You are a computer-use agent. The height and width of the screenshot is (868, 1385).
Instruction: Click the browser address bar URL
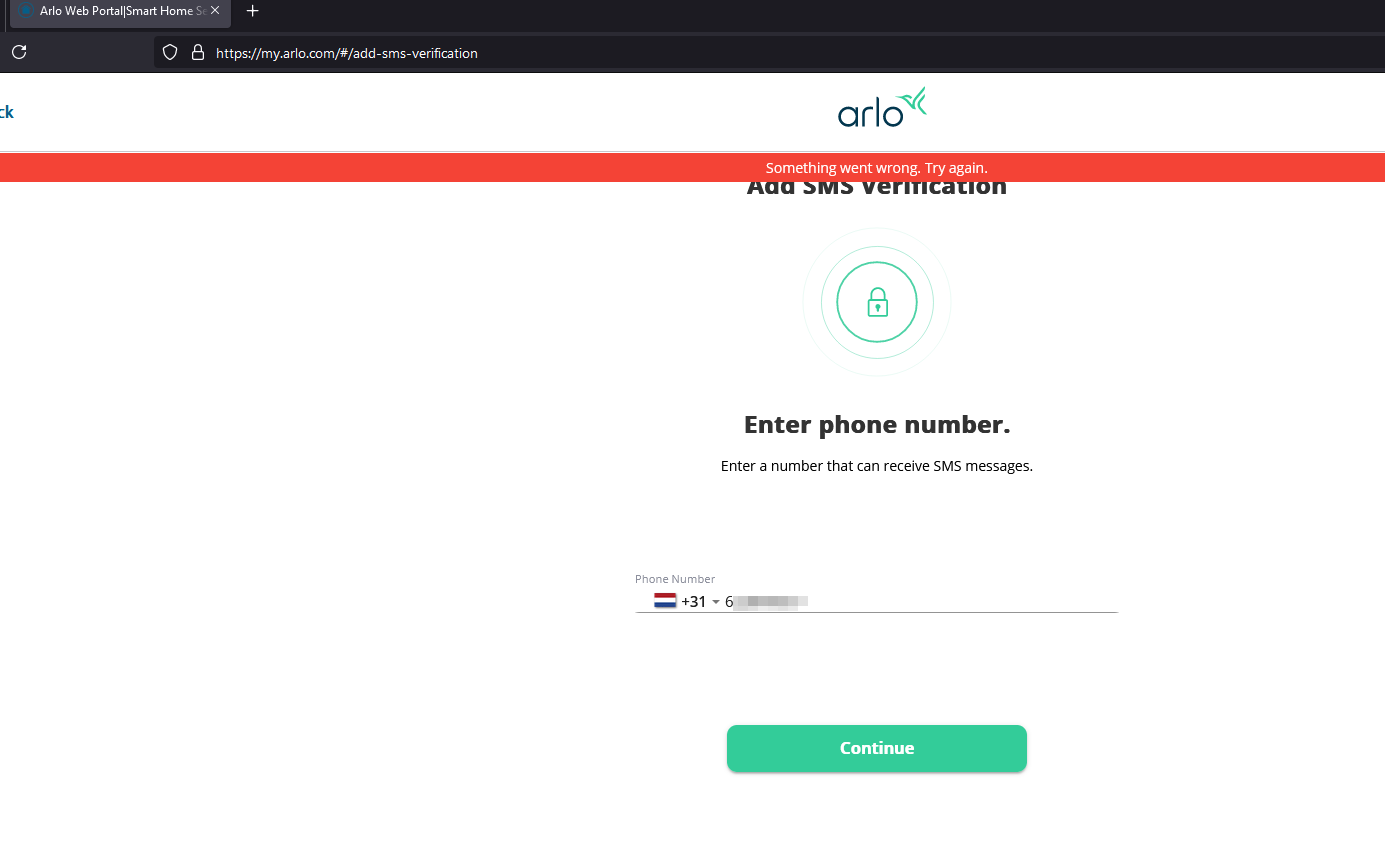point(347,53)
